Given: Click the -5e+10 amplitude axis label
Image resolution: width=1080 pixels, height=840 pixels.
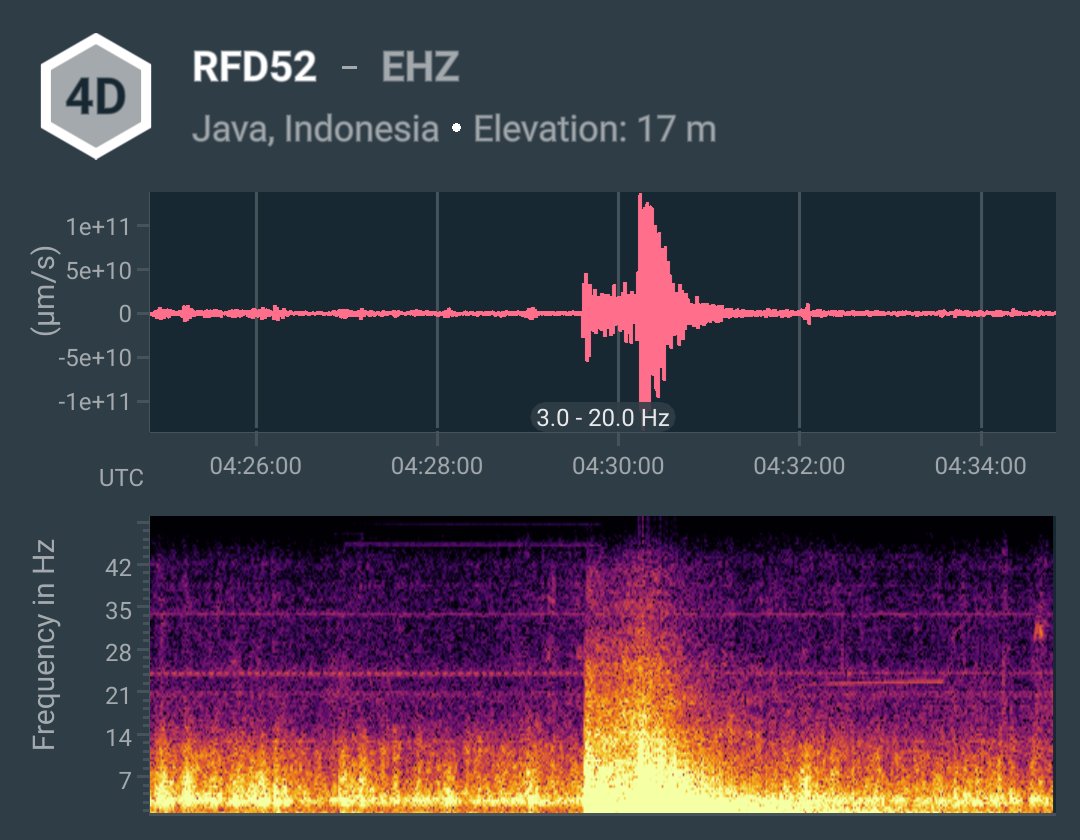Looking at the screenshot, I should 95,357.
